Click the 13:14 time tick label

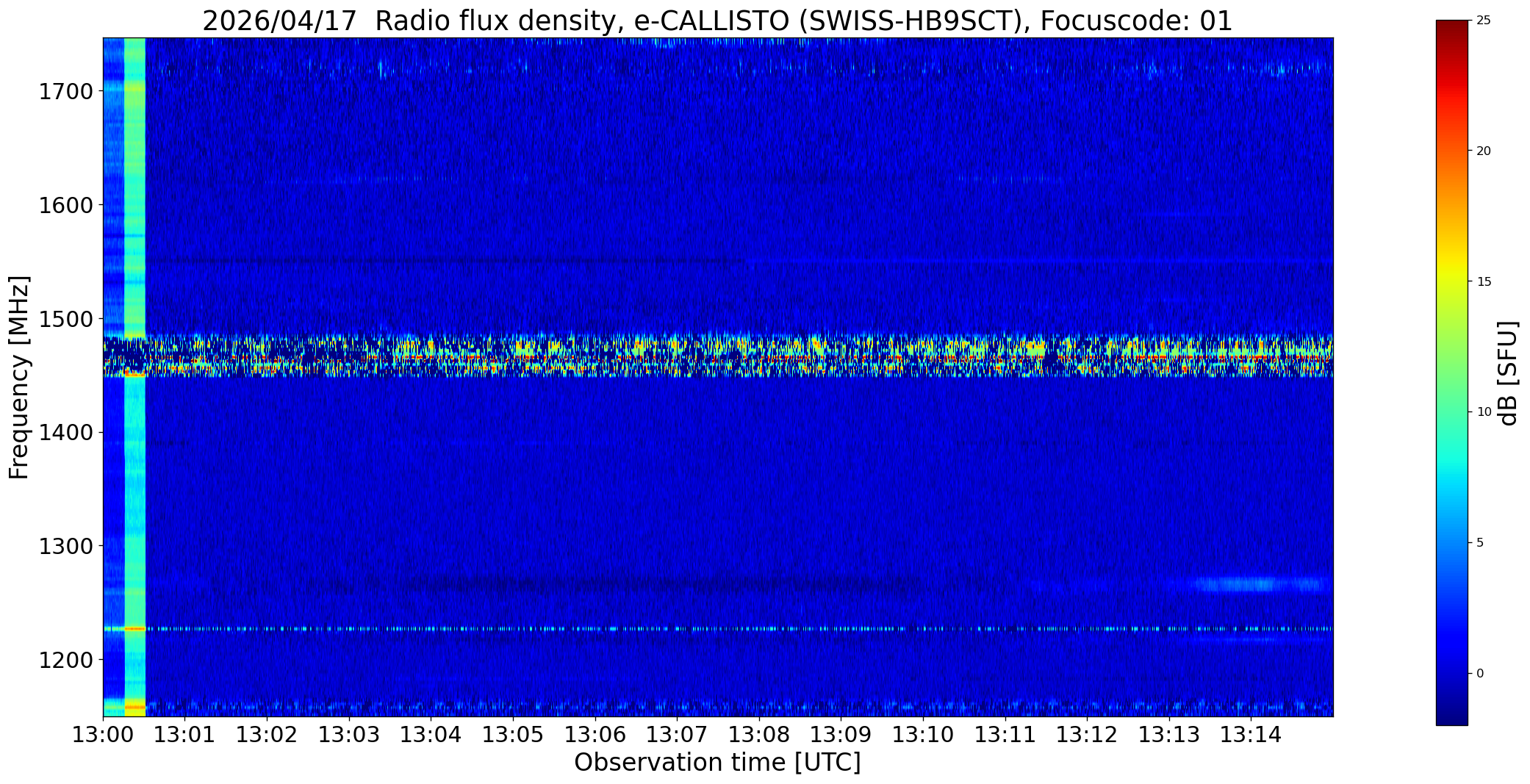click(1251, 735)
